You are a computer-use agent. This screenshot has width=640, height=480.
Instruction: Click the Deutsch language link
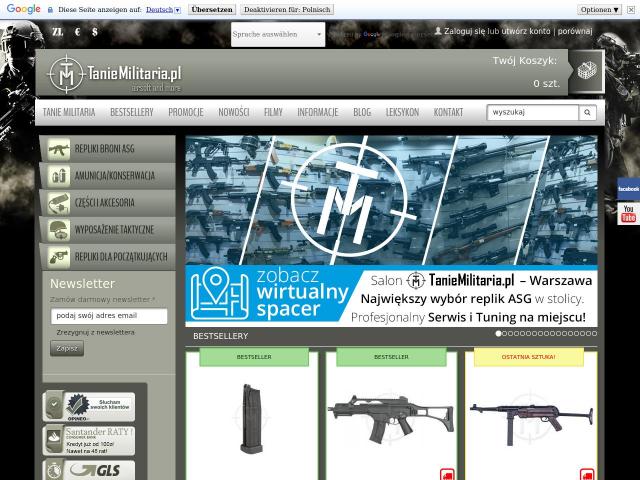click(159, 9)
